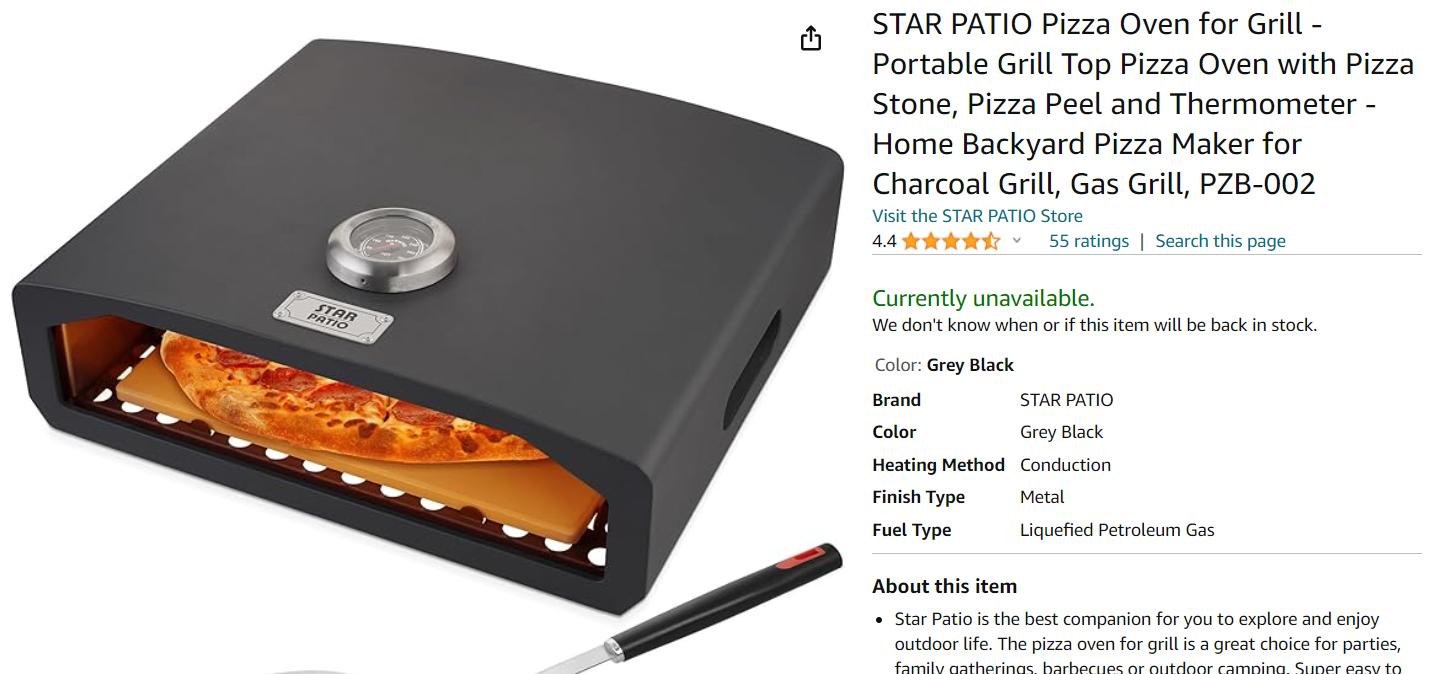
Task: Open the 55 ratings link
Action: tap(1088, 241)
